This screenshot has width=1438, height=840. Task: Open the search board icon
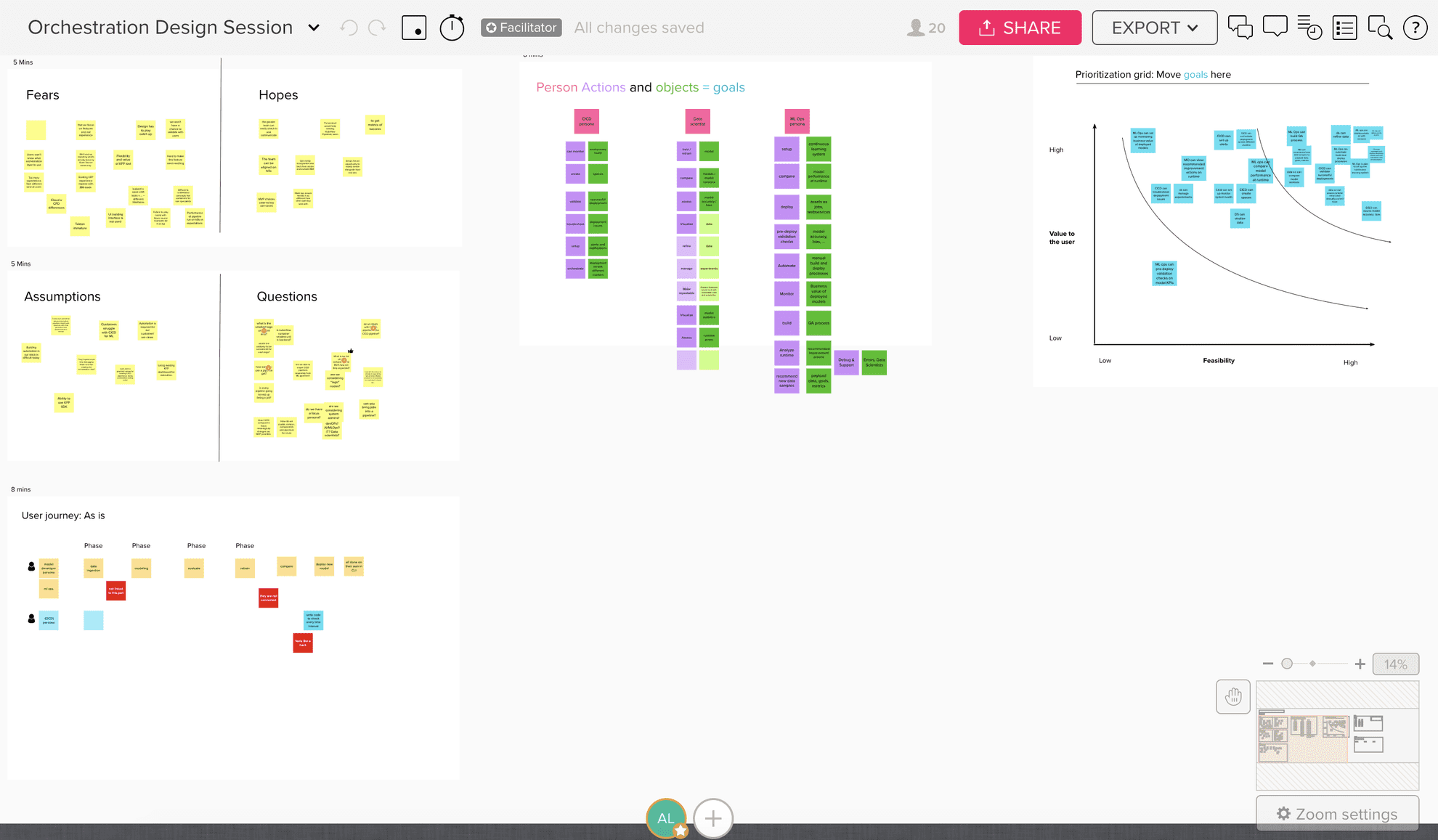point(1379,28)
